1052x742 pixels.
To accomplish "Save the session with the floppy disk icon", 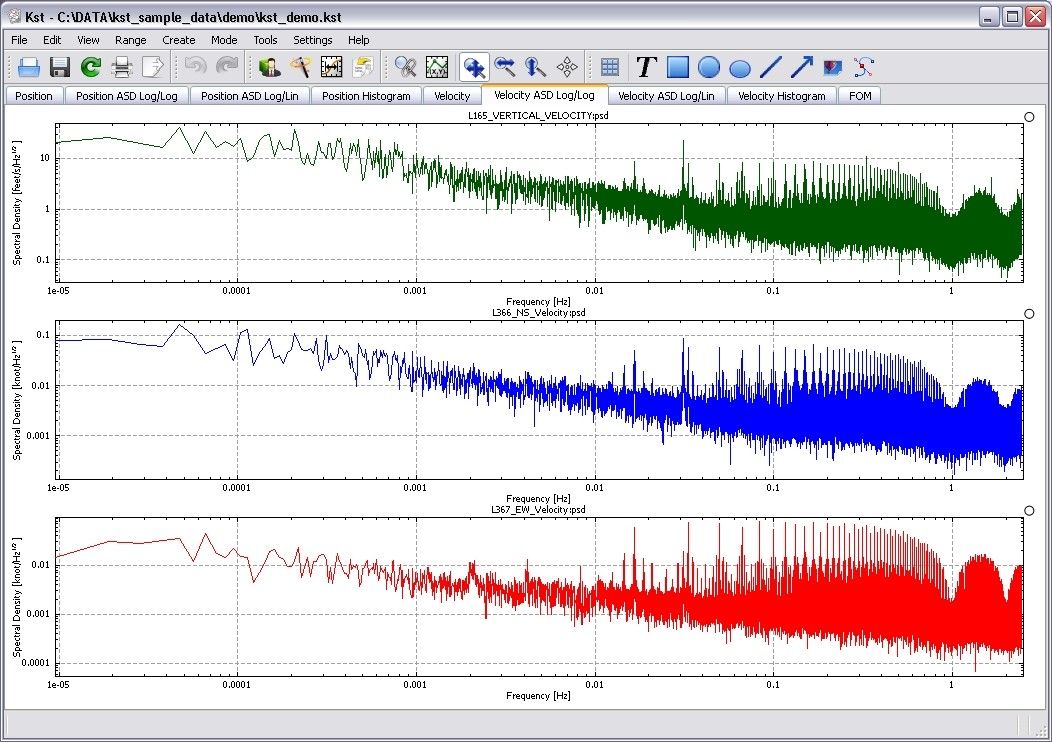I will pos(59,67).
